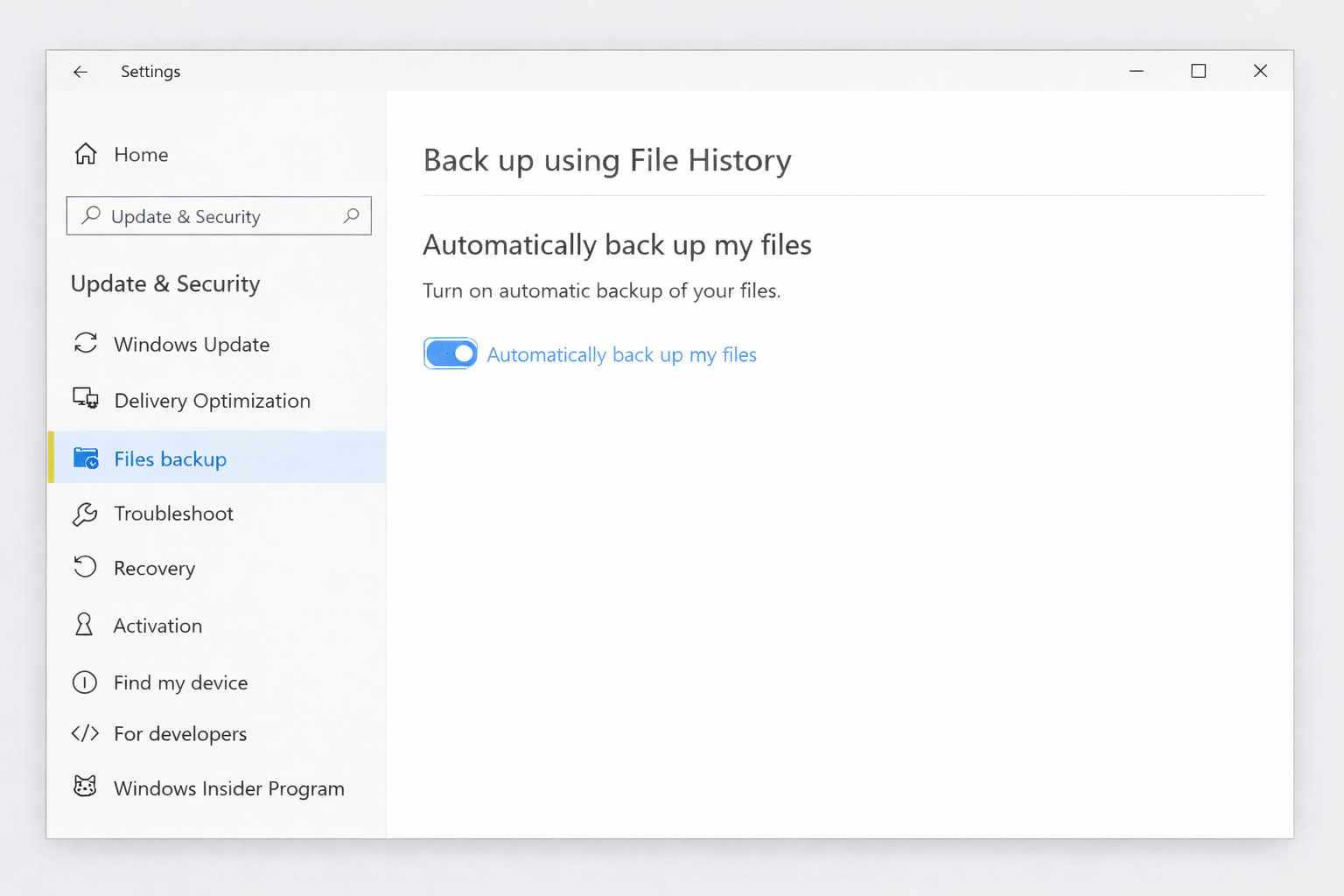This screenshot has width=1344, height=896.
Task: Select the Troubleshoot wrench icon
Action: pos(85,514)
